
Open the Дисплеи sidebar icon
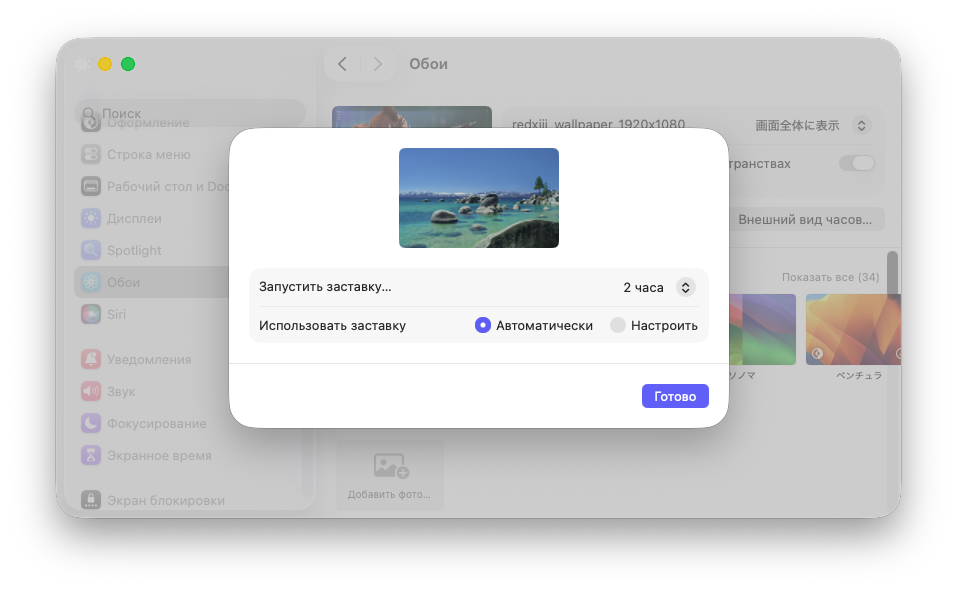click(x=91, y=218)
